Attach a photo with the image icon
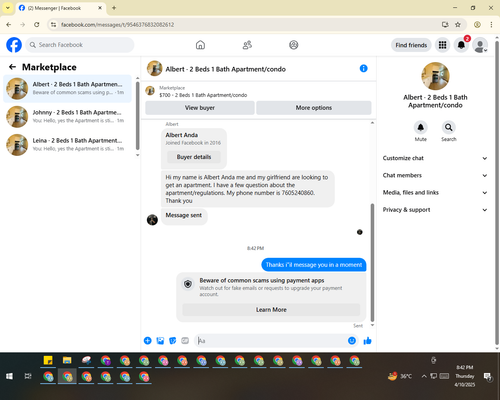The height and width of the screenshot is (400, 500). pyautogui.click(x=160, y=340)
